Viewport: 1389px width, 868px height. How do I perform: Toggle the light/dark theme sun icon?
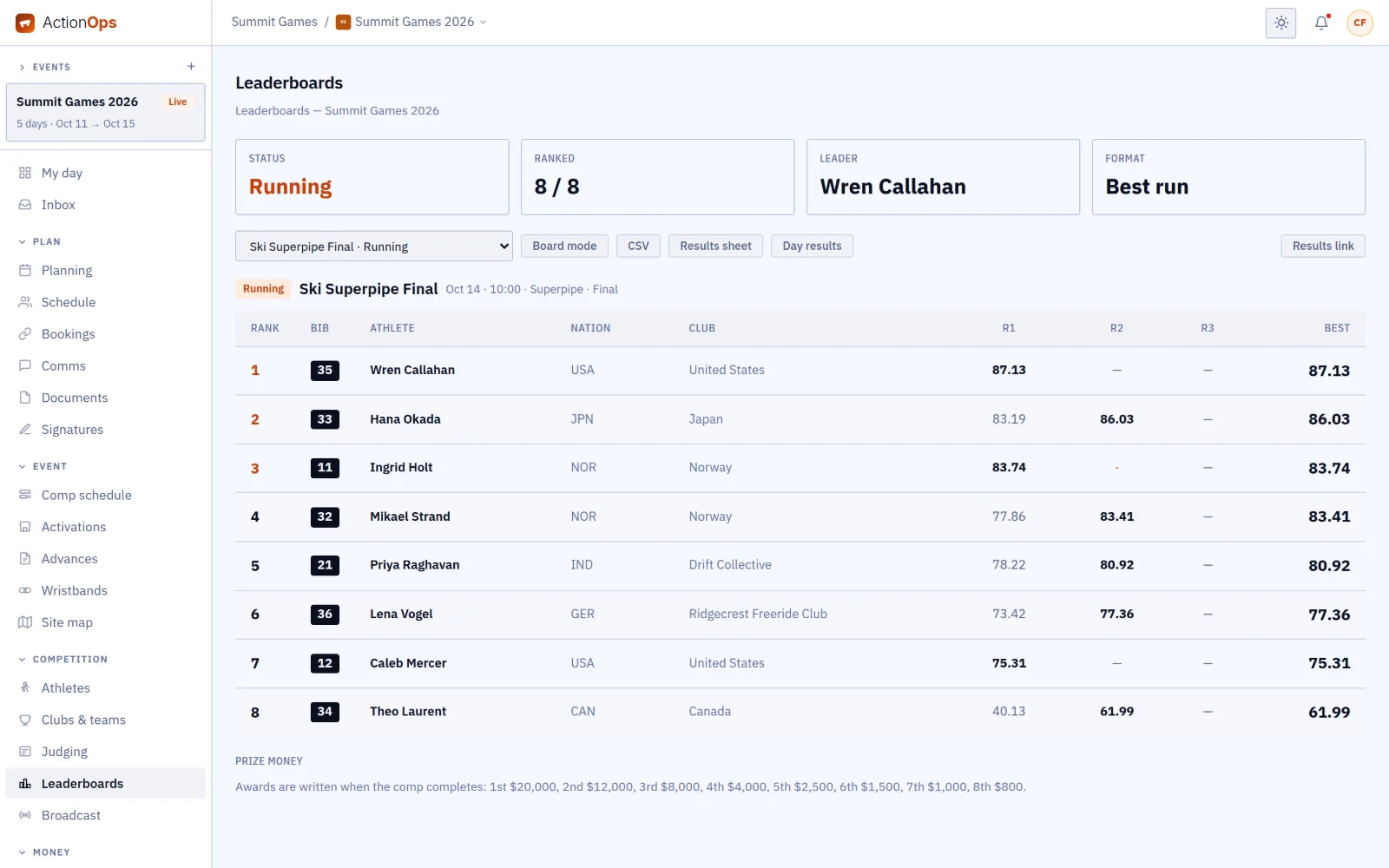(1280, 23)
